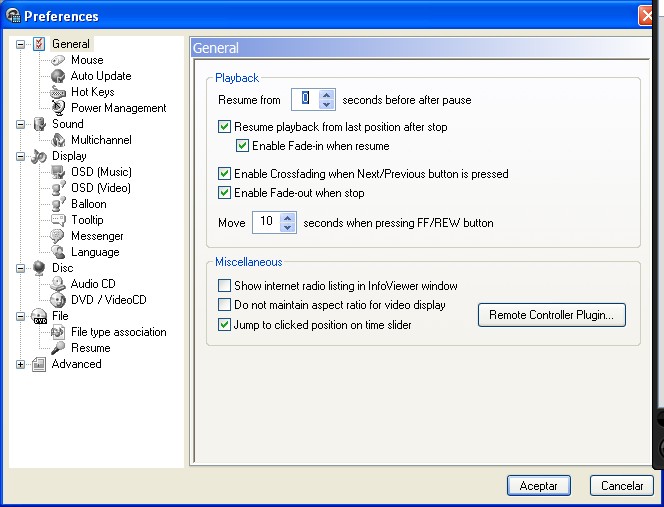Click the Language icon
The height and width of the screenshot is (507, 664).
click(58, 252)
